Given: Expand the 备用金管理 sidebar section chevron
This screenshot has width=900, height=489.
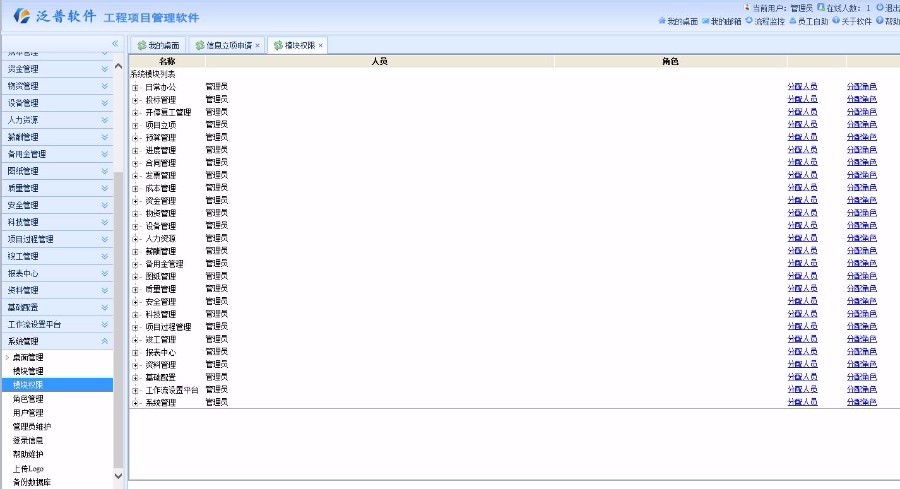Looking at the screenshot, I should pos(104,154).
